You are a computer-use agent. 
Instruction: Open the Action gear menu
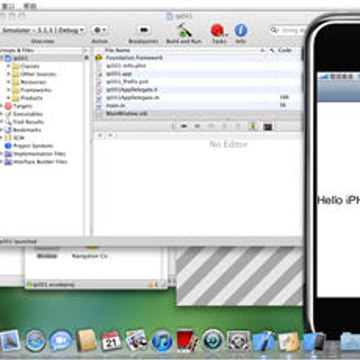pyautogui.click(x=100, y=30)
